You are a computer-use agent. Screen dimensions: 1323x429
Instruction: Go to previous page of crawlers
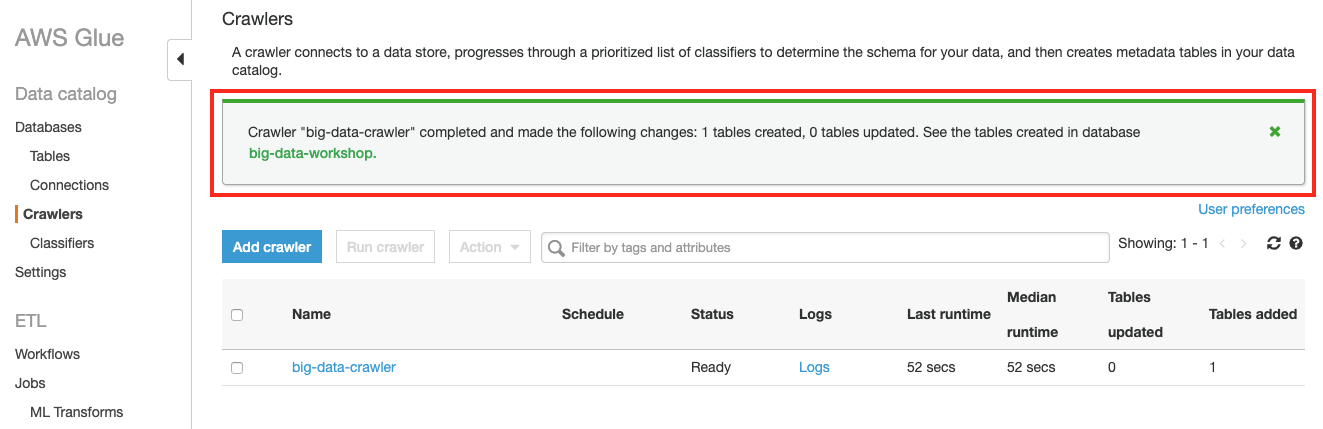point(1222,244)
